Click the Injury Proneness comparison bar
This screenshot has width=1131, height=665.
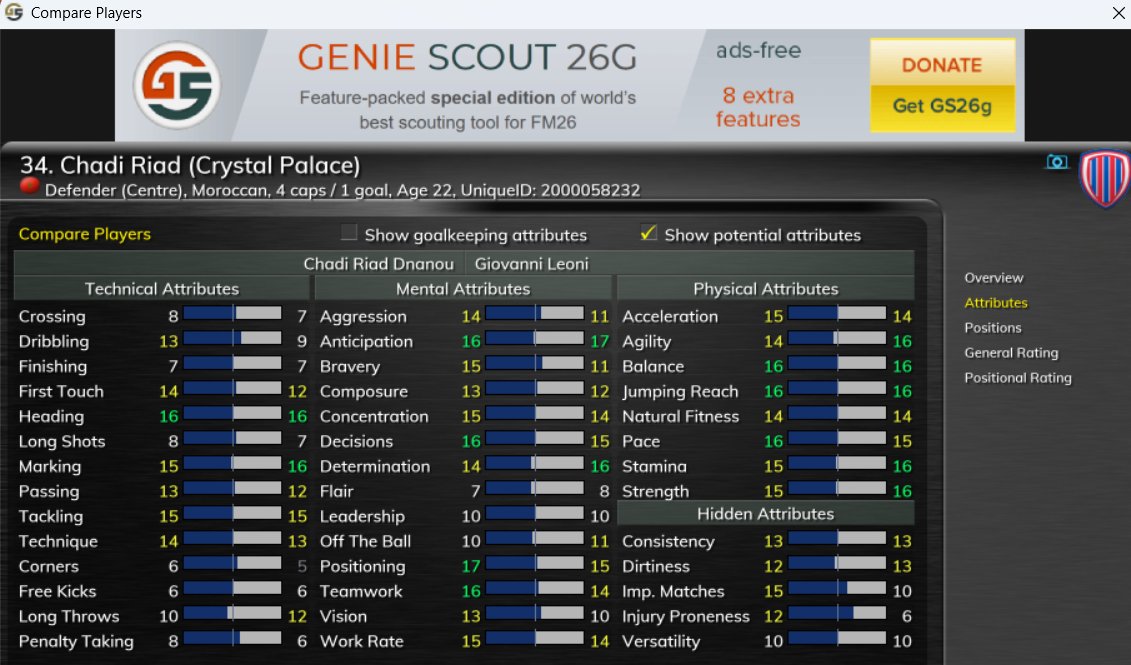pos(837,614)
